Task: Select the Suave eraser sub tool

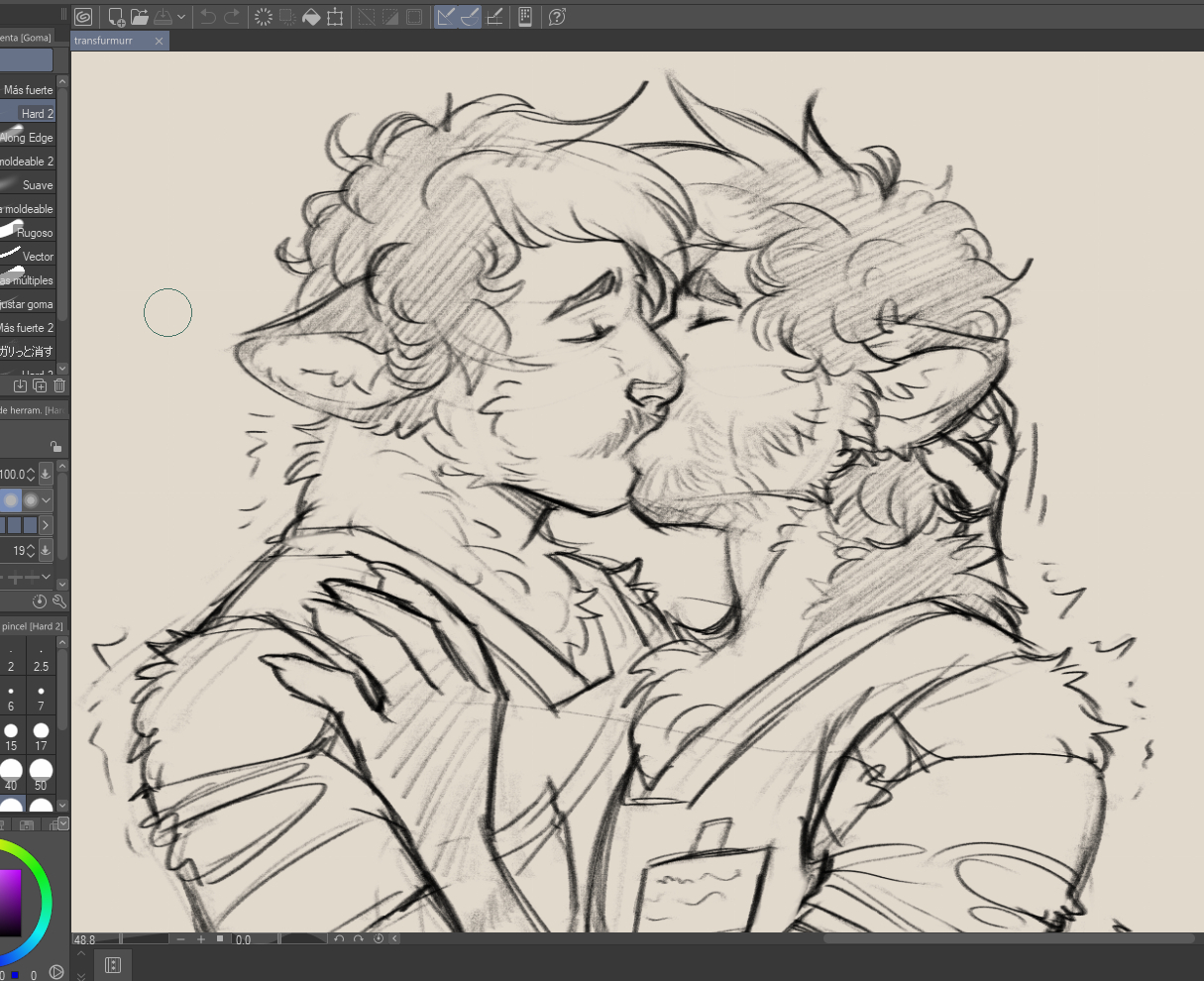Action: pos(28,185)
